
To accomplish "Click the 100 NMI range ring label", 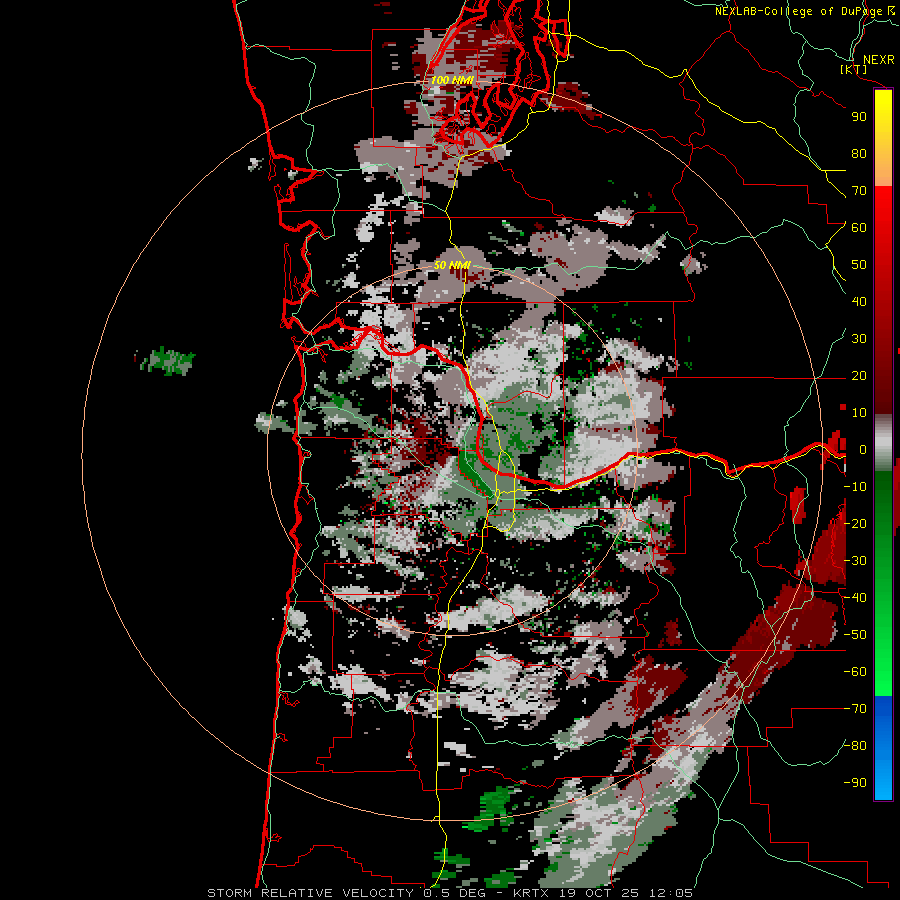I will 452,80.
